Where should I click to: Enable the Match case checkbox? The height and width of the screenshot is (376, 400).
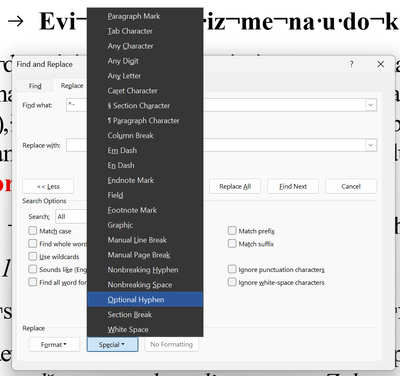point(33,231)
